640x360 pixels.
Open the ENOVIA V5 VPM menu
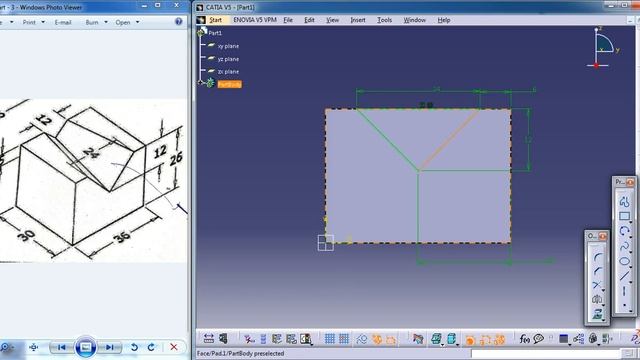(255, 20)
